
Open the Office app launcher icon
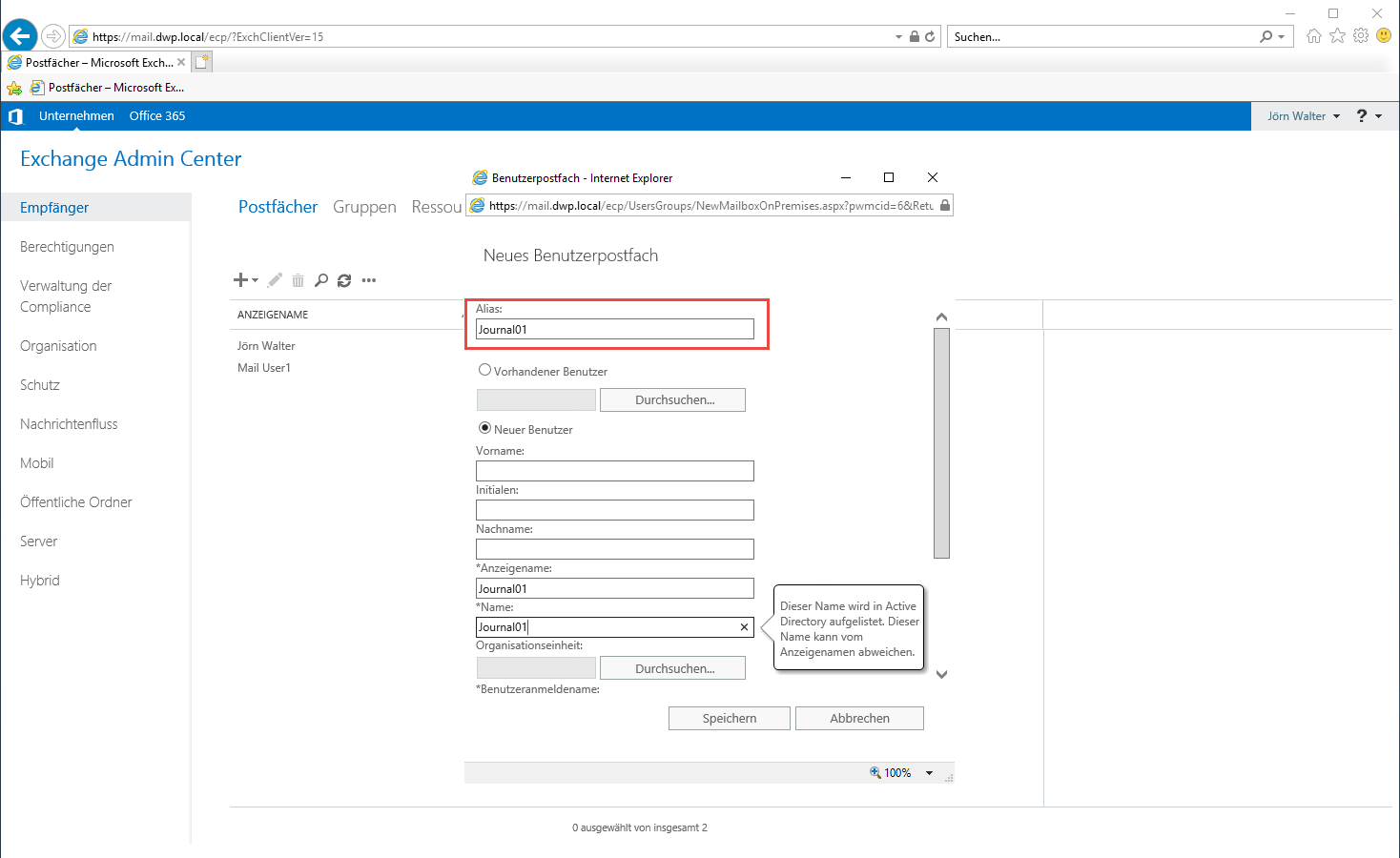tap(15, 116)
